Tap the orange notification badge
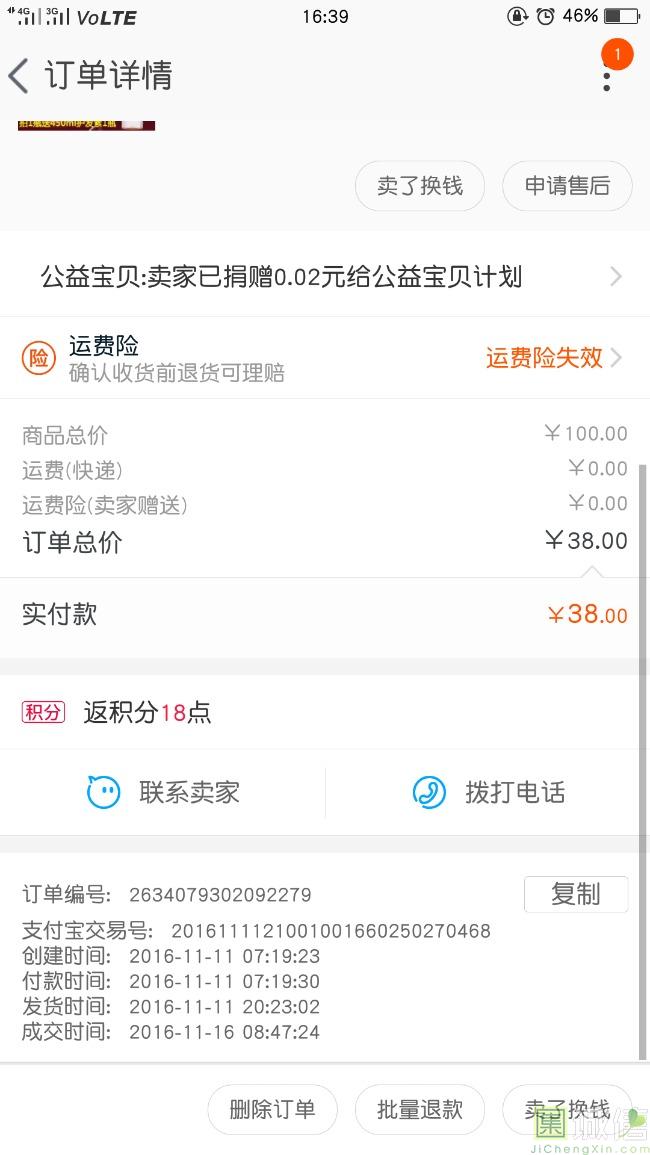The image size is (650, 1155). tap(617, 54)
